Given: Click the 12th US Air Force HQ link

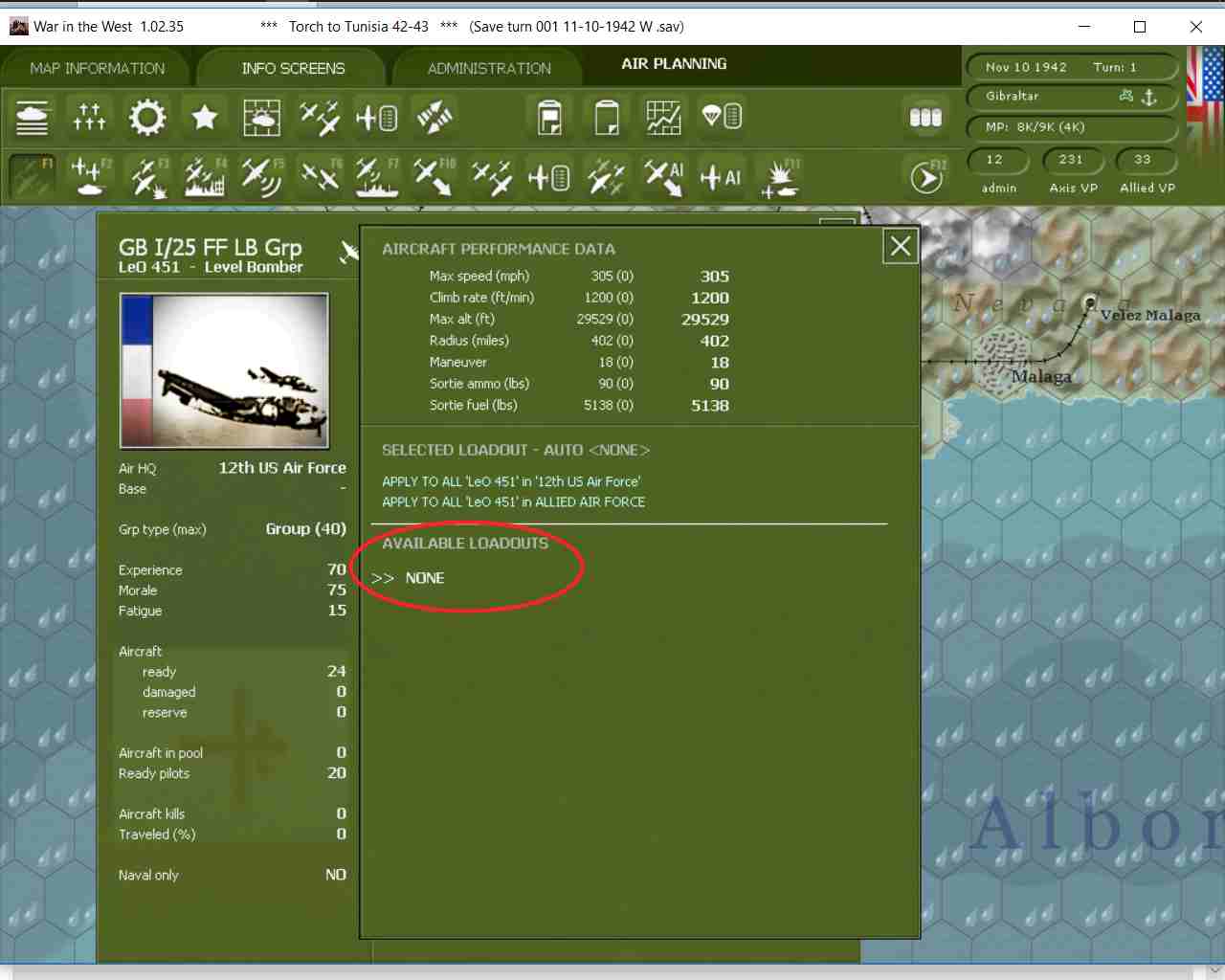Looking at the screenshot, I should [282, 468].
